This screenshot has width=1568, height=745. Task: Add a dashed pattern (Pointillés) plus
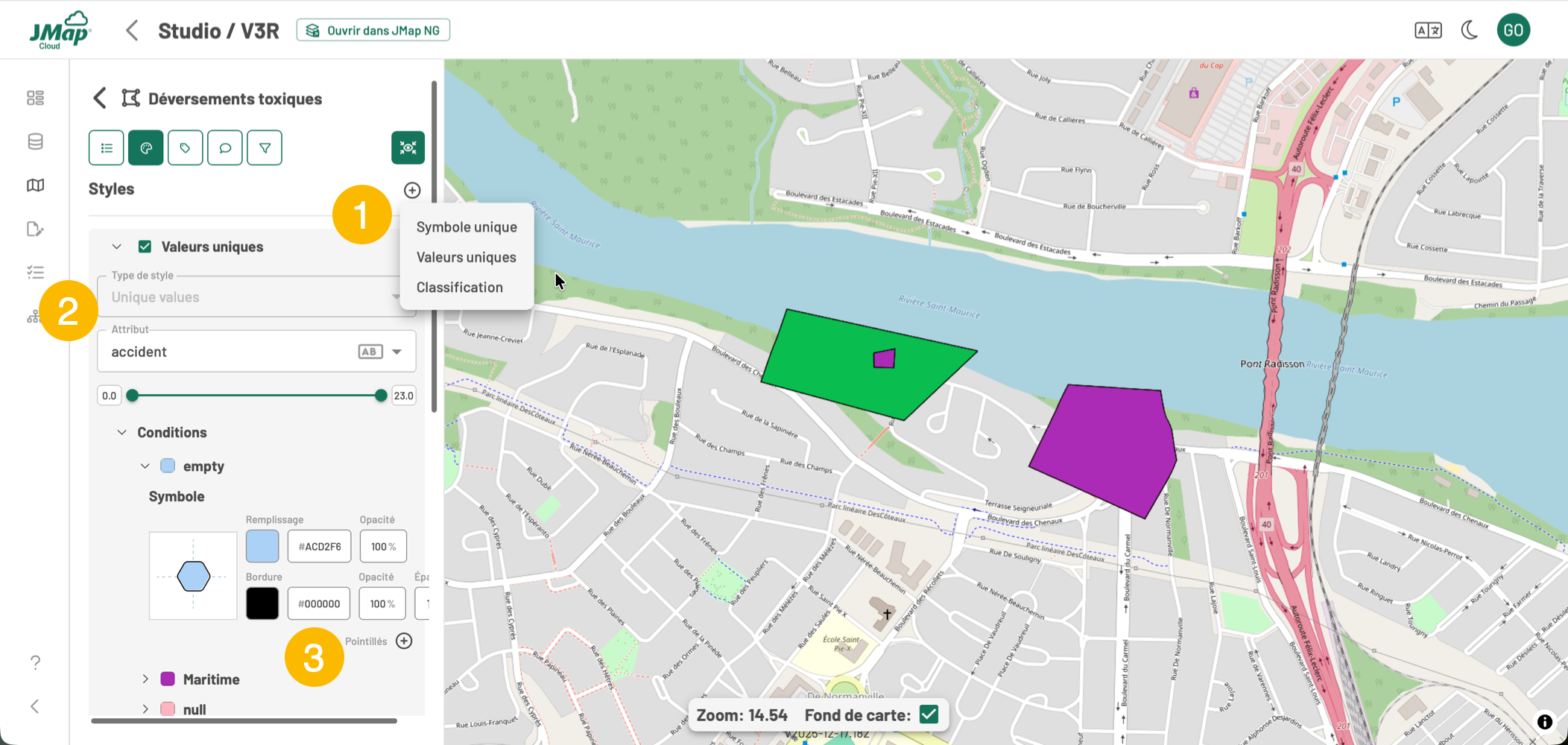(404, 641)
